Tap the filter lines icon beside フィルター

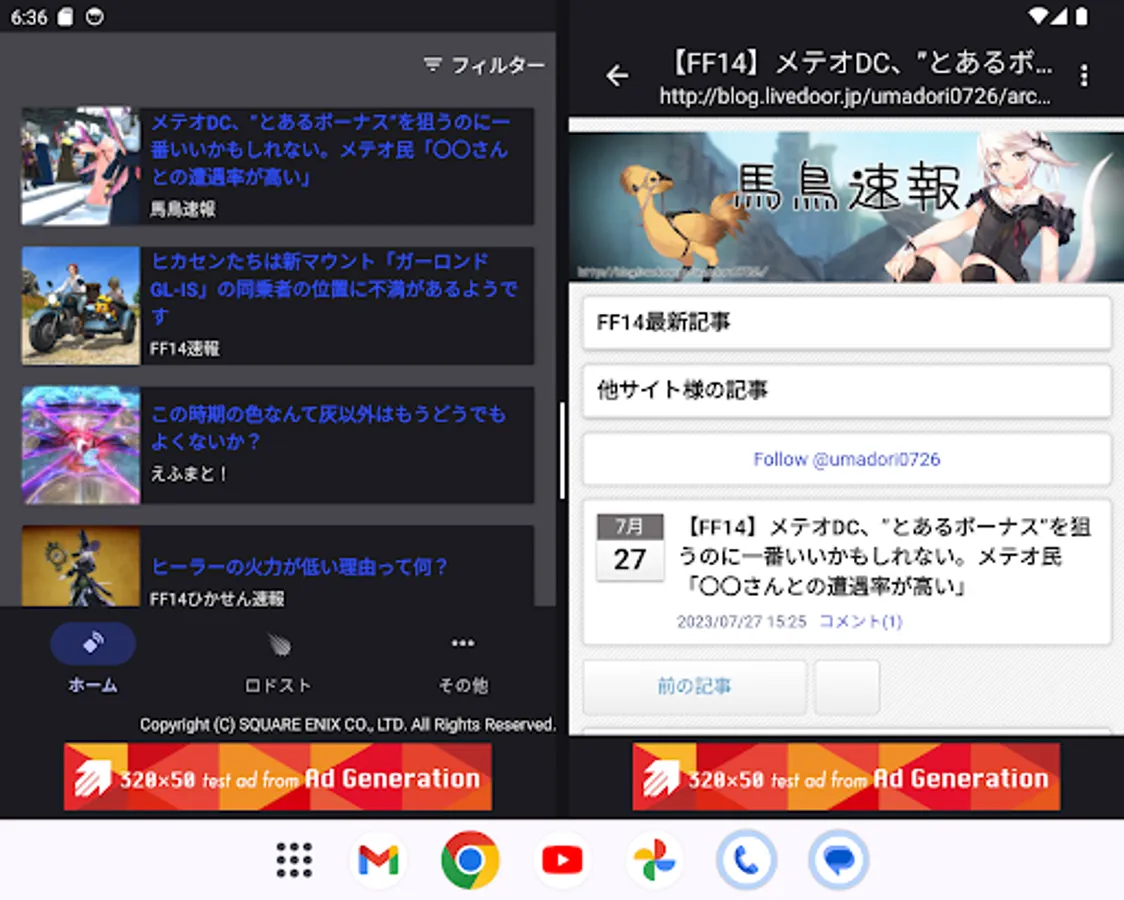click(432, 64)
